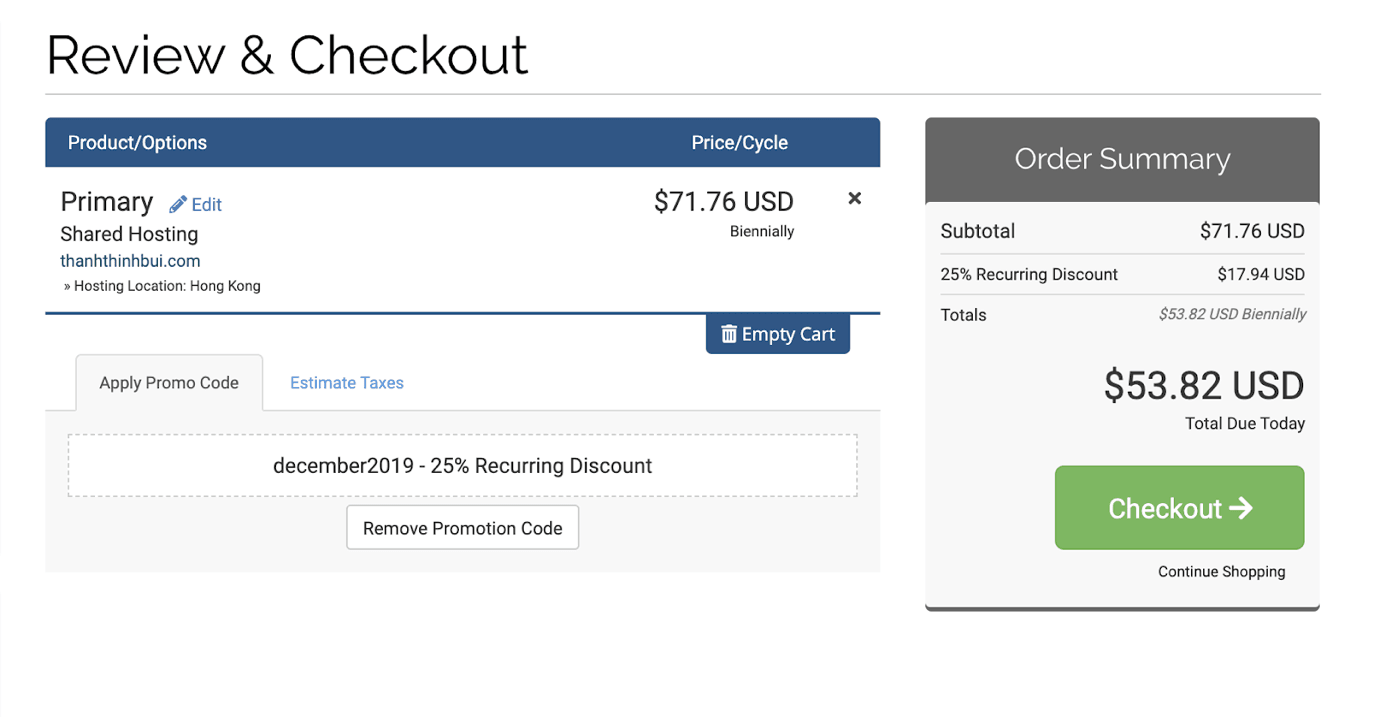This screenshot has width=1380, height=717.
Task: Click the Empty Cart button
Action: [x=778, y=334]
